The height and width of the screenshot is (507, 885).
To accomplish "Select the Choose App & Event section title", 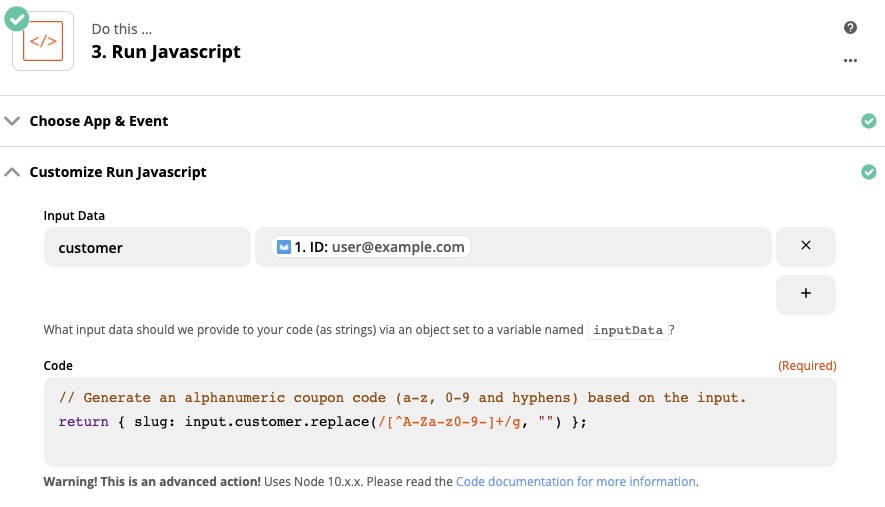I will (x=99, y=121).
